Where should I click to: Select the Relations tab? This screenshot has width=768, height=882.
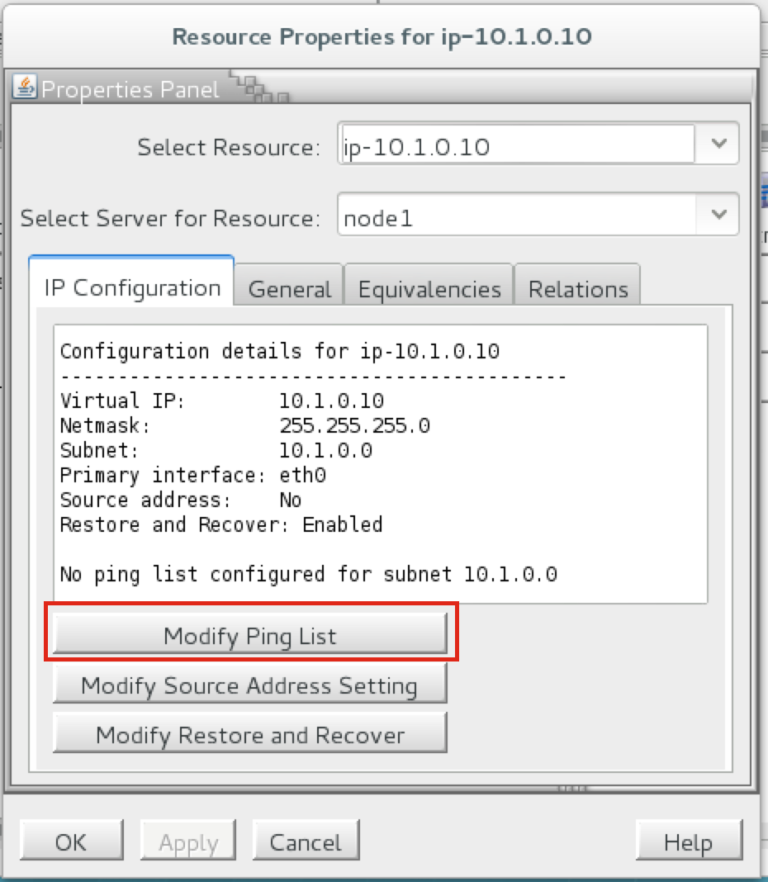[577, 288]
